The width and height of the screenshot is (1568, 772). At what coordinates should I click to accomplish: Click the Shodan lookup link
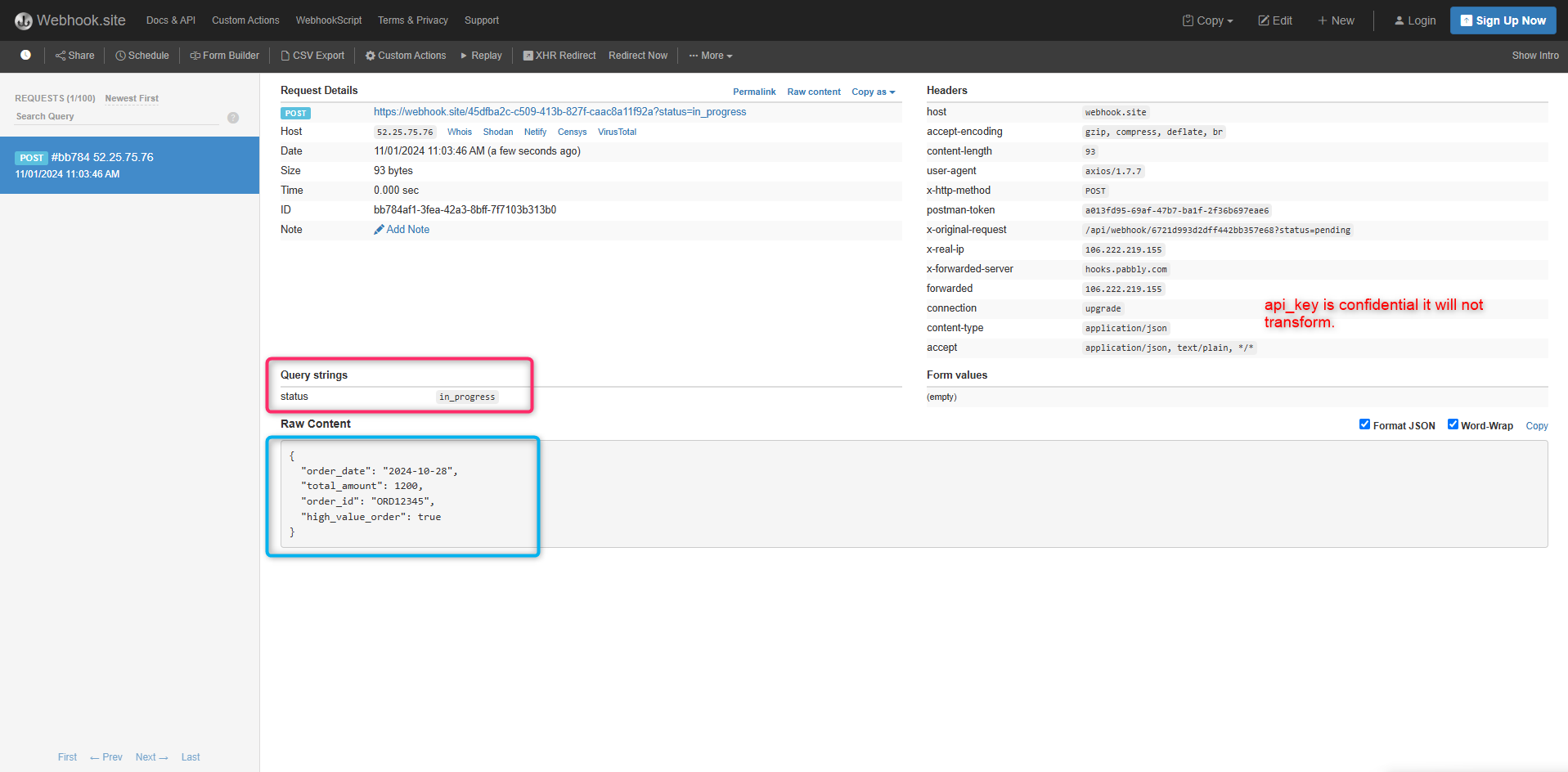(498, 132)
